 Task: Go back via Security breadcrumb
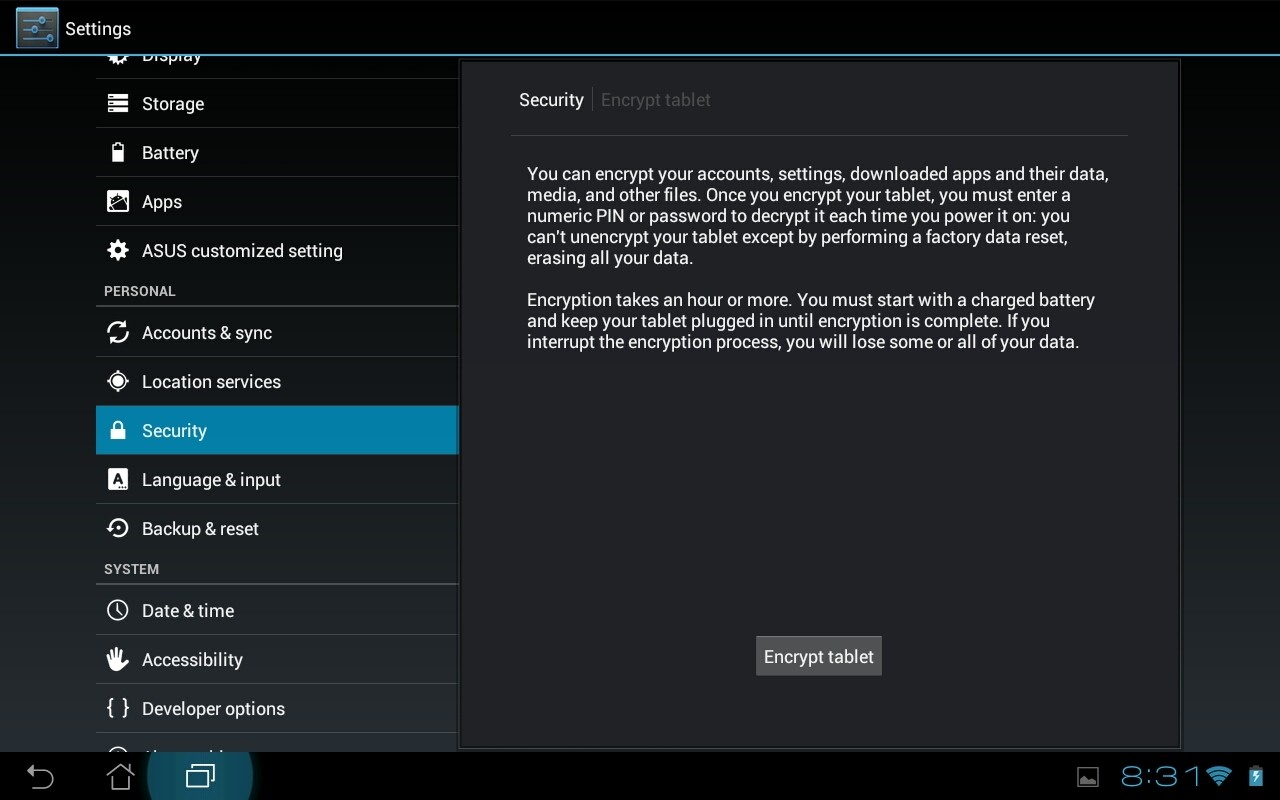551,100
